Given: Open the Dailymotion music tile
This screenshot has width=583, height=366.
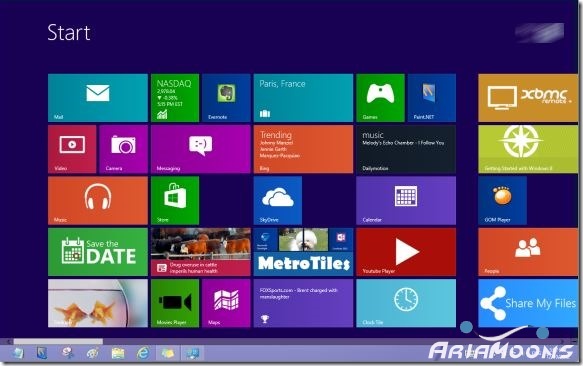Looking at the screenshot, I should coord(406,149).
